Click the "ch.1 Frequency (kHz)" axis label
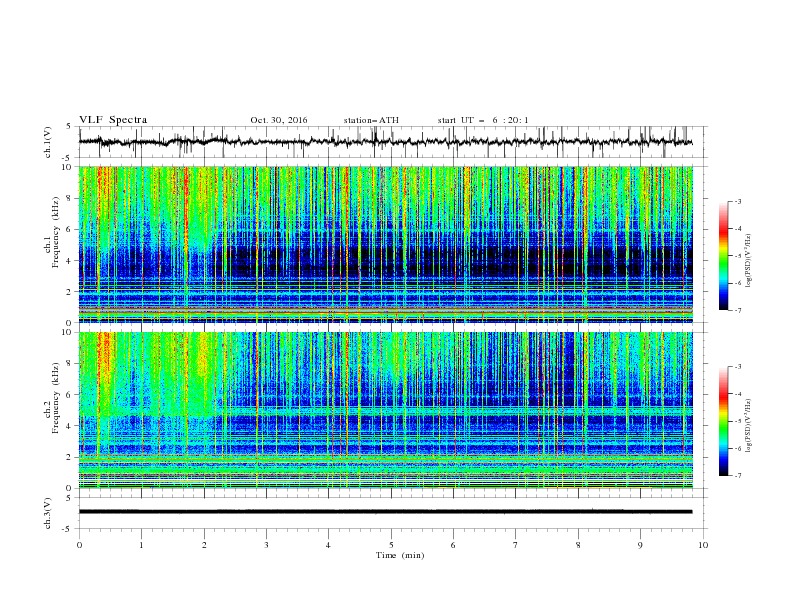This screenshot has height=612, width=792. 52,233
